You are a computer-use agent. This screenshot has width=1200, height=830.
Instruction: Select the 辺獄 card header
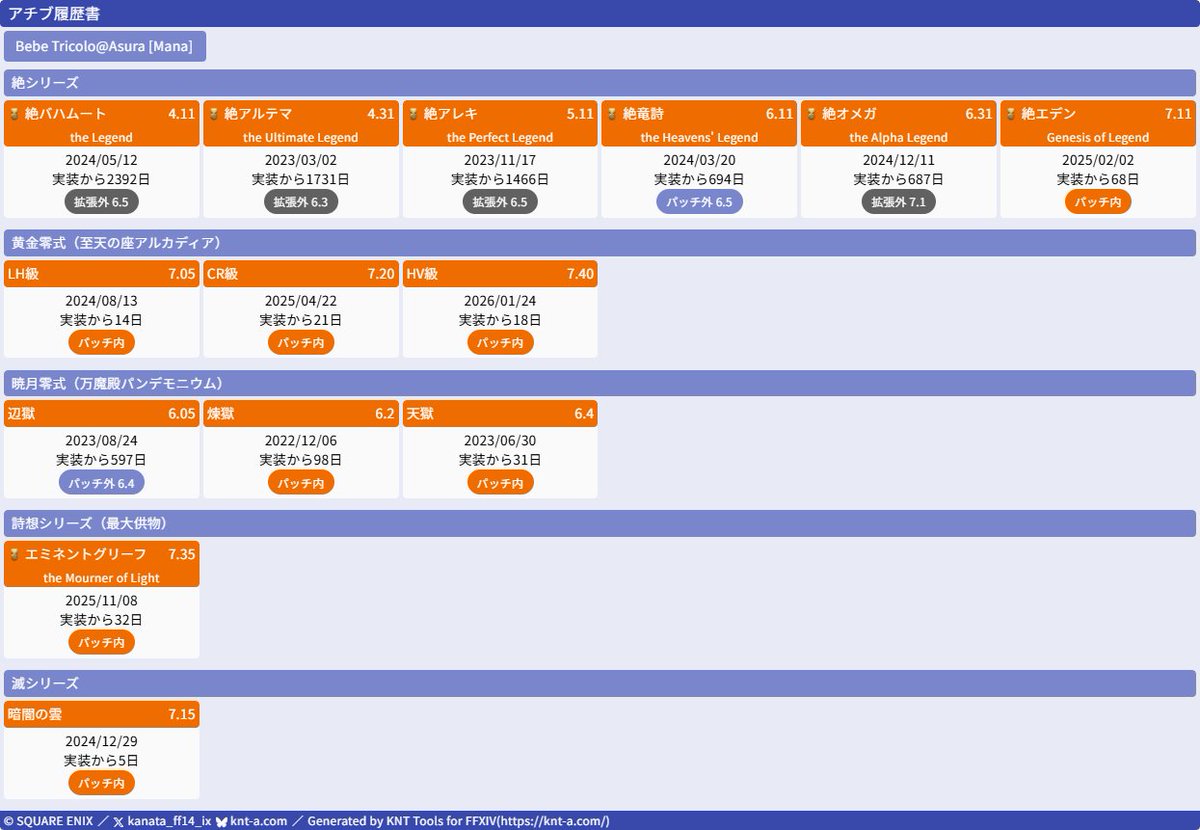pyautogui.click(x=102, y=414)
